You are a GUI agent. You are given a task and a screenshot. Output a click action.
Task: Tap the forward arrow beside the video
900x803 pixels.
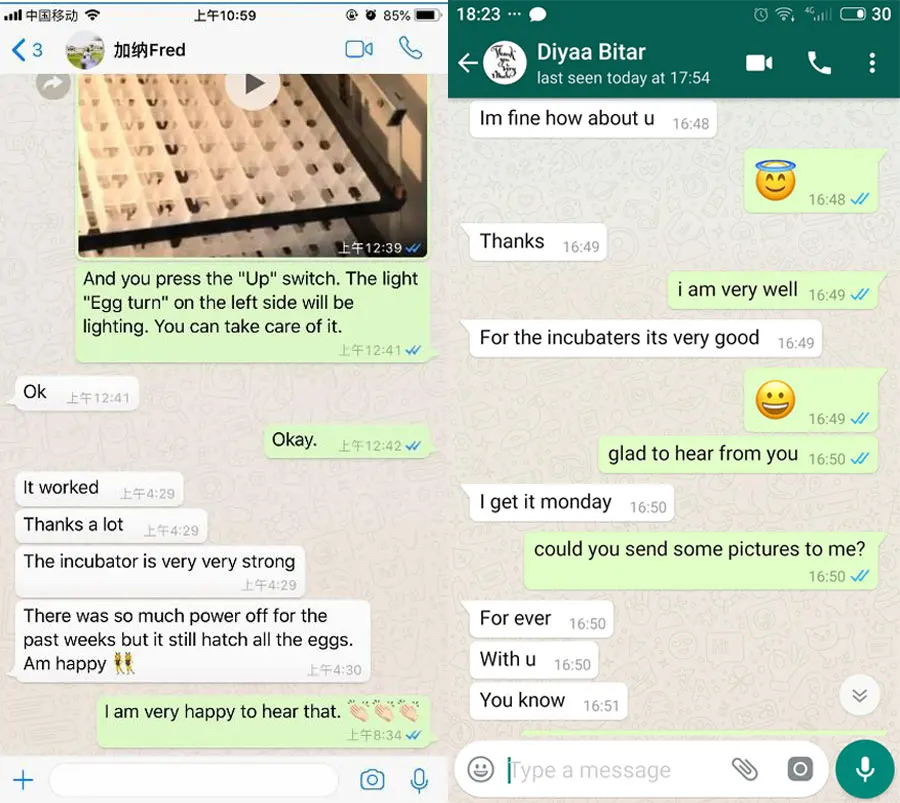click(53, 84)
